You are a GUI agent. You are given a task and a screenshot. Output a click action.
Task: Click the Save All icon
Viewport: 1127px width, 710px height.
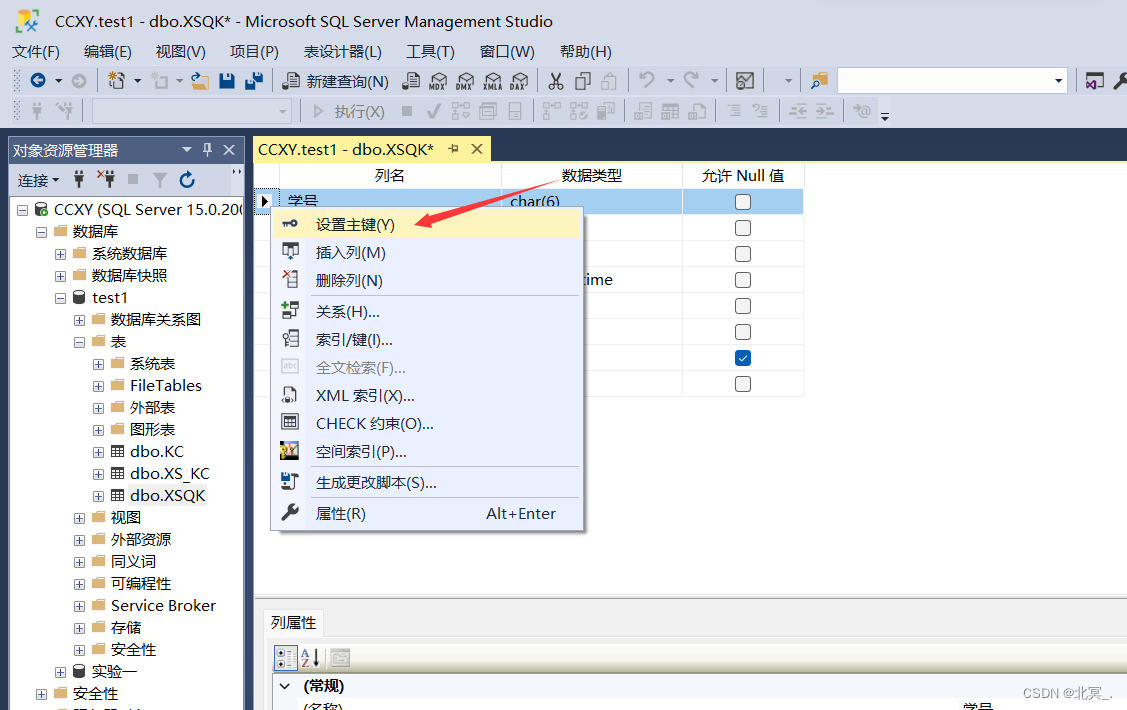pos(254,81)
